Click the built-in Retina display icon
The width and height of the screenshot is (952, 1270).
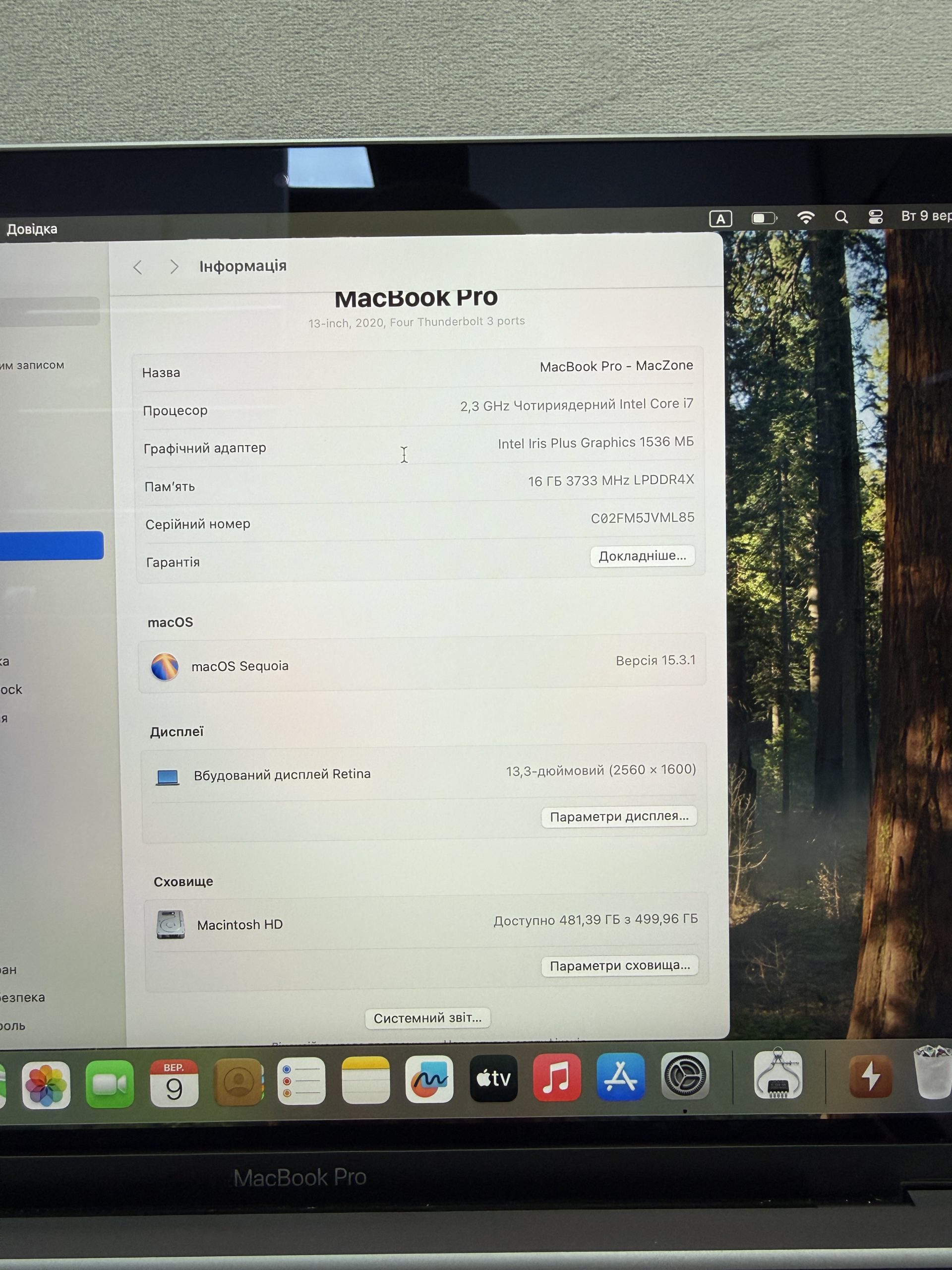click(x=168, y=777)
